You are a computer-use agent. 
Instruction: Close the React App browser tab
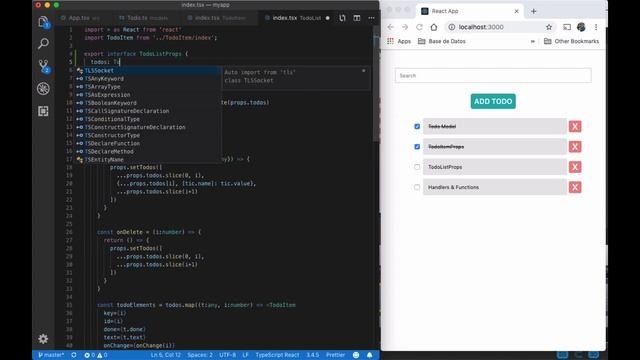click(x=516, y=11)
